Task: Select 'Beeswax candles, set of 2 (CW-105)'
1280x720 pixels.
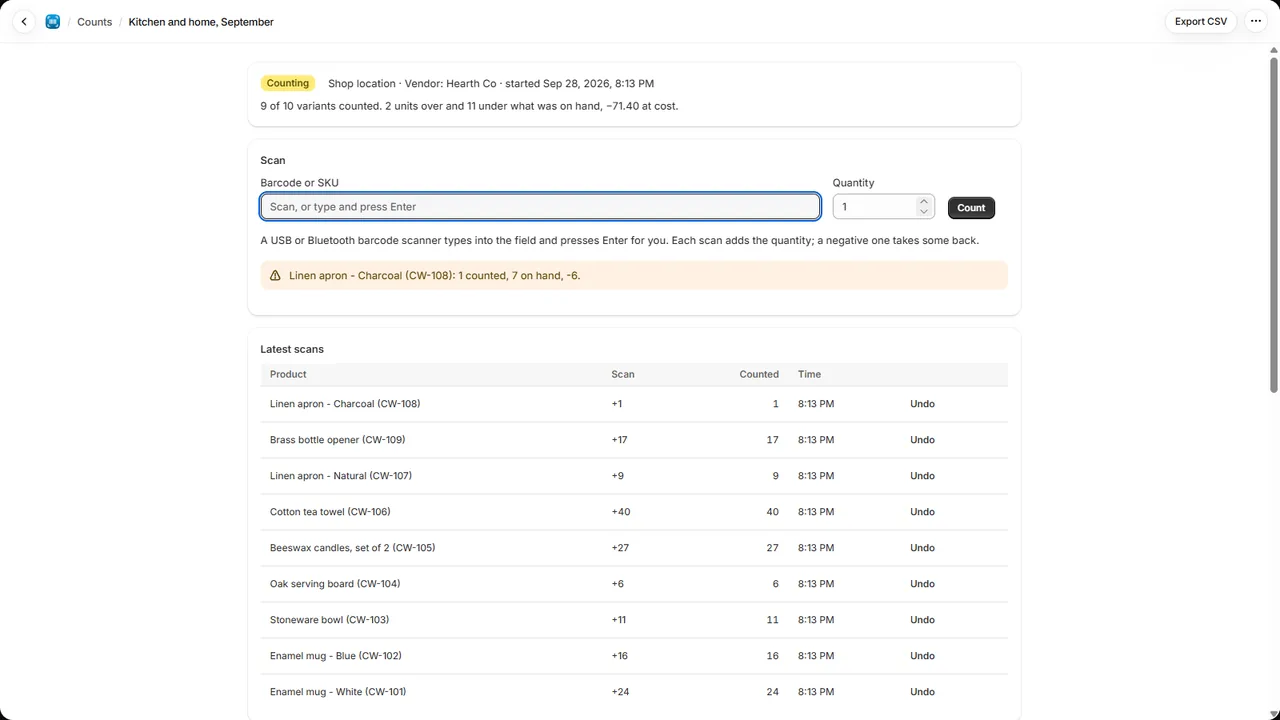Action: coord(352,548)
